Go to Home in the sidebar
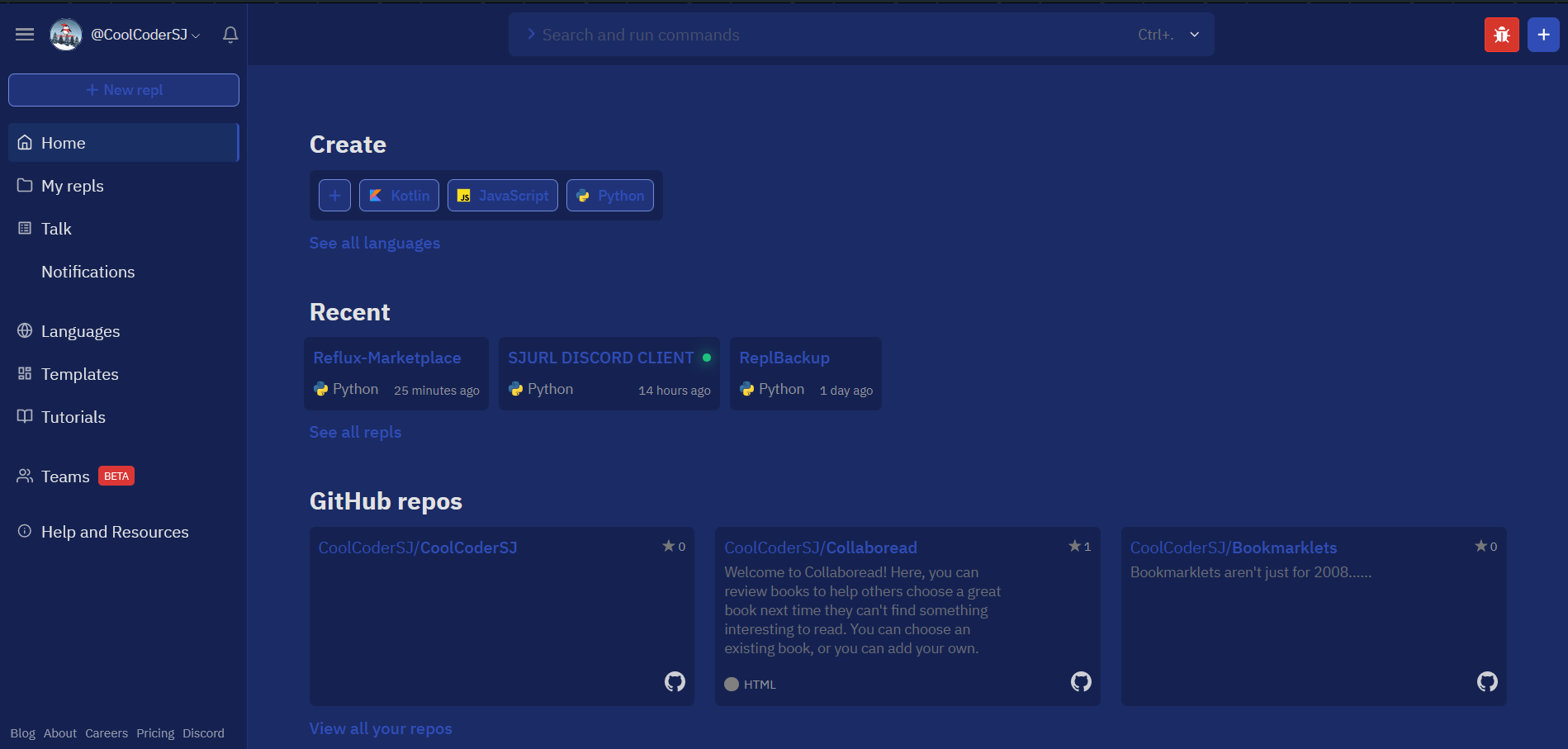 coord(124,143)
